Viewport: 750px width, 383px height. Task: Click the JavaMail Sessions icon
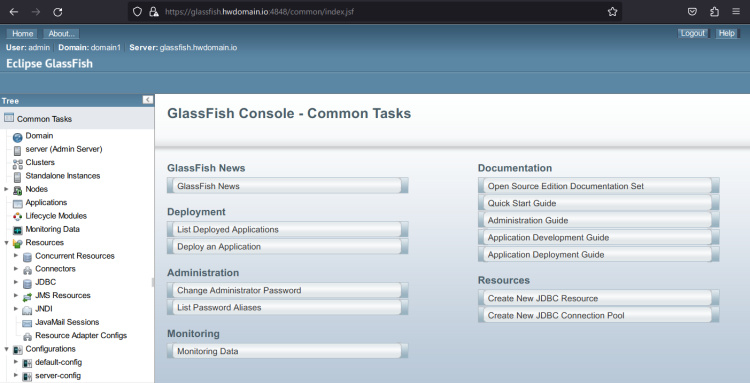[27, 324]
